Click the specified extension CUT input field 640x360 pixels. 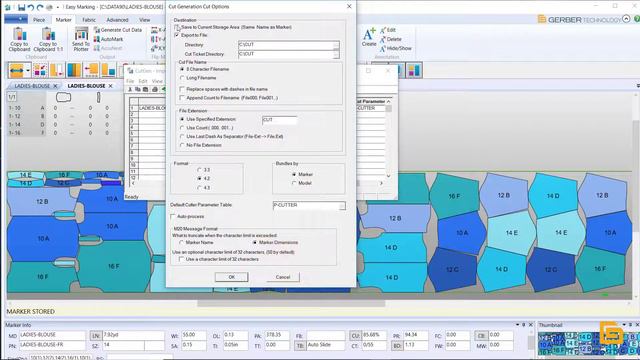click(x=280, y=120)
